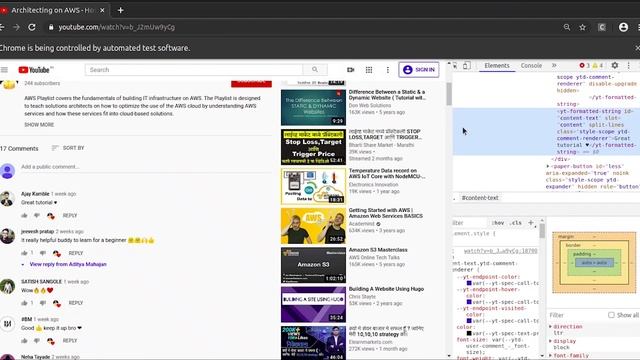Viewport: 640px width, 360px height.
Task: Expand view reply from Aditya Mahajan
Action: (x=68, y=264)
